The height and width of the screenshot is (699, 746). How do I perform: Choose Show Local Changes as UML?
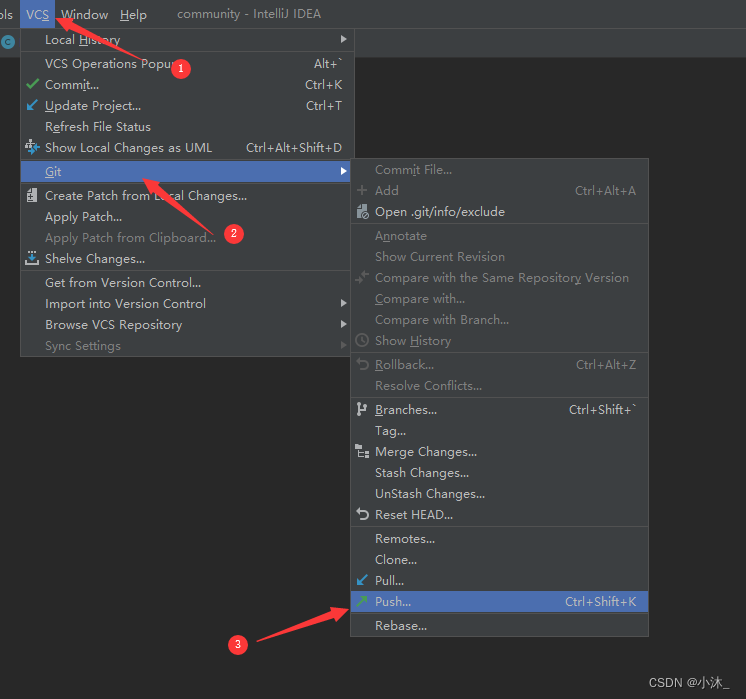186,148
